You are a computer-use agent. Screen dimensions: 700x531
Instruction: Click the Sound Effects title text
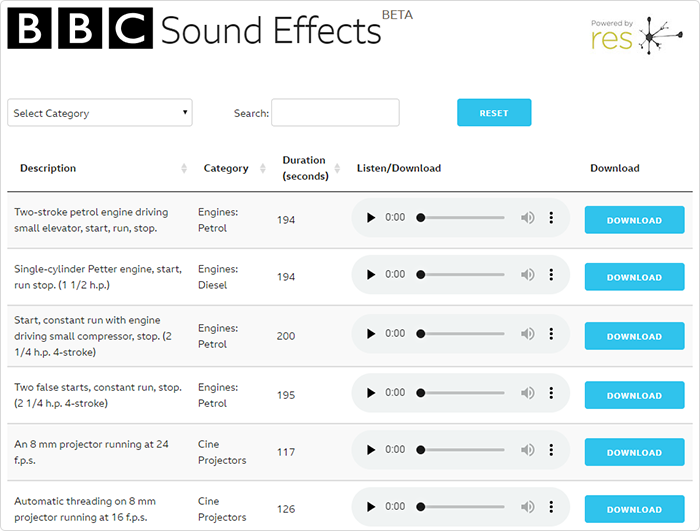271,30
